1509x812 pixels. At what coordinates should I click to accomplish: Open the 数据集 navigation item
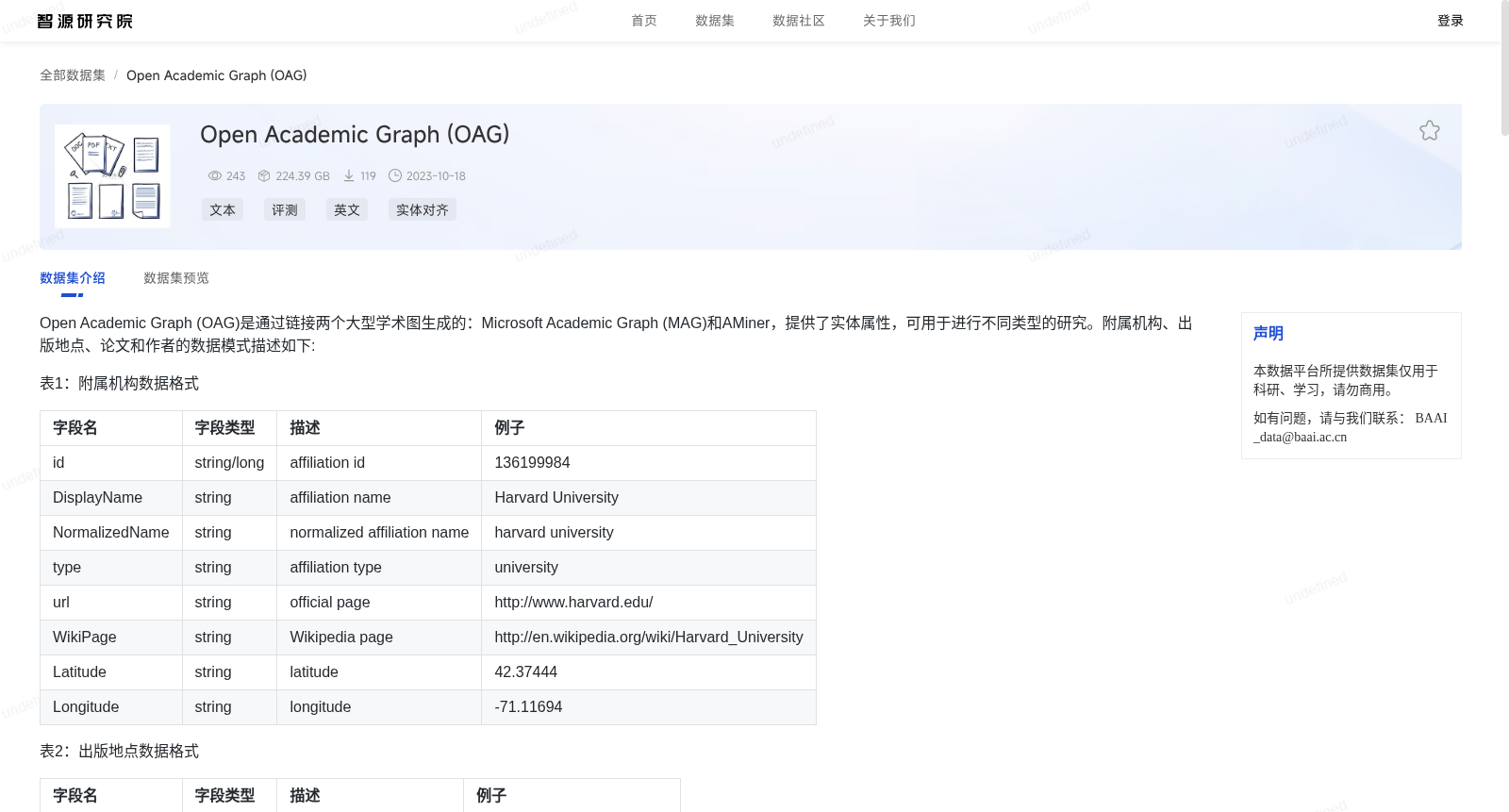point(715,21)
